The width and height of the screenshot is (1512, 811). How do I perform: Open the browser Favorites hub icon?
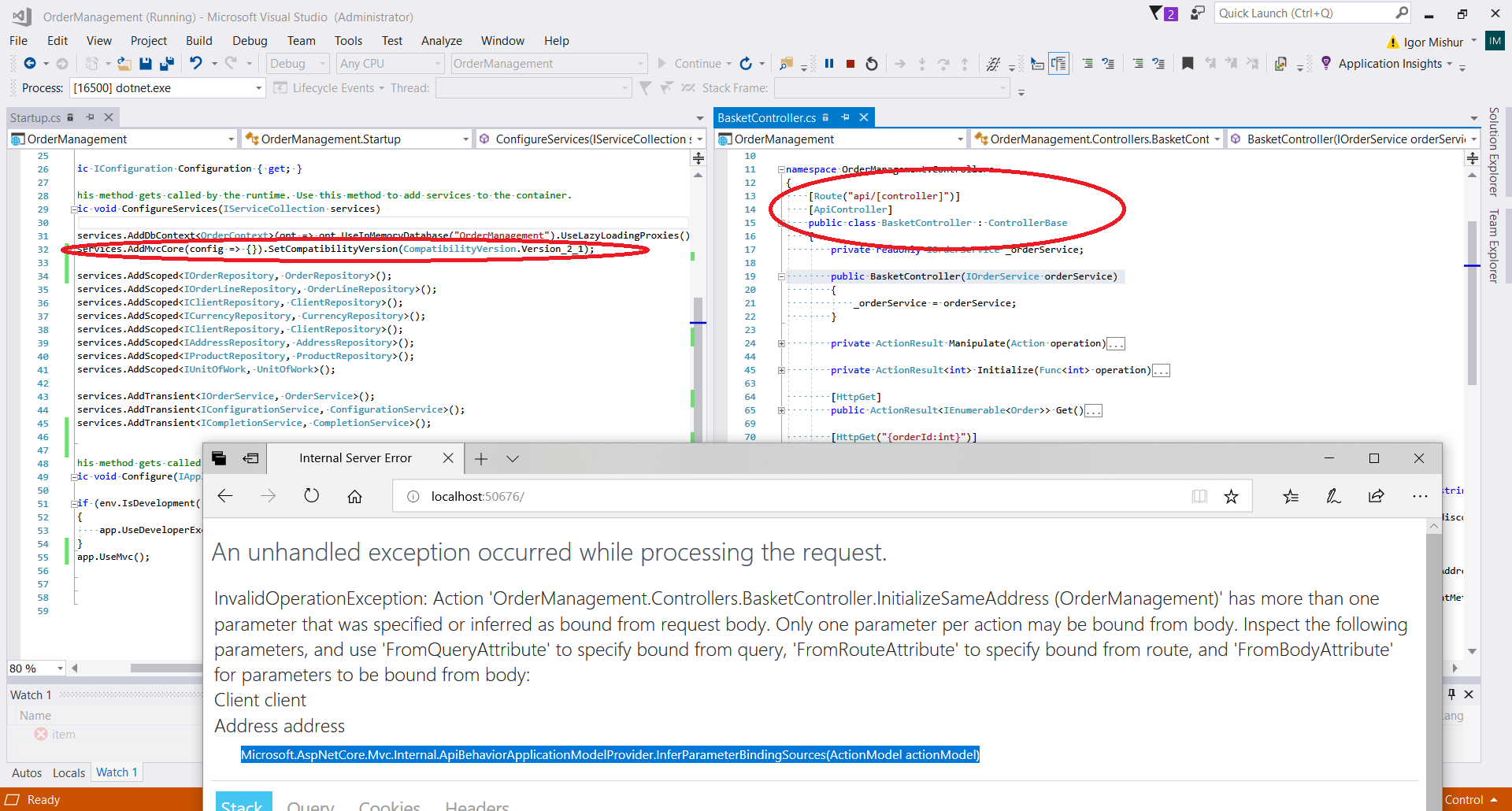(1291, 496)
